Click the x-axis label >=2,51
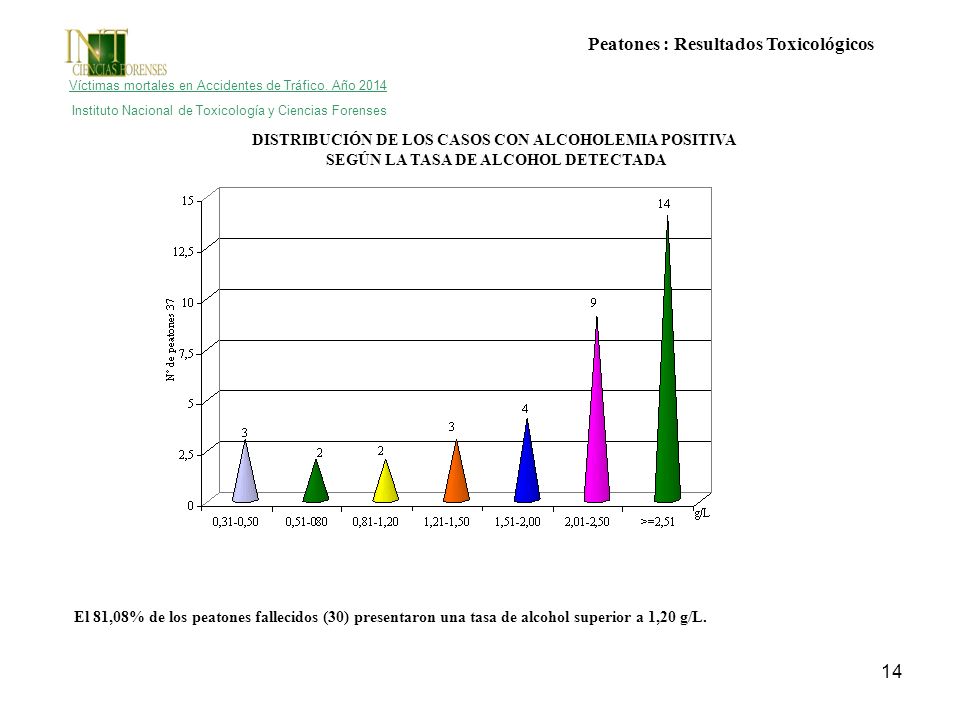The image size is (960, 720). 658,522
